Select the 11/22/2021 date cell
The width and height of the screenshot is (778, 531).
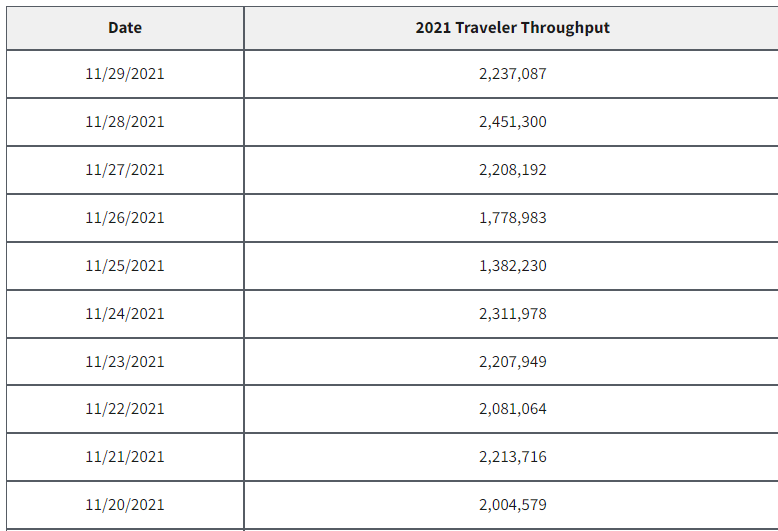(125, 409)
